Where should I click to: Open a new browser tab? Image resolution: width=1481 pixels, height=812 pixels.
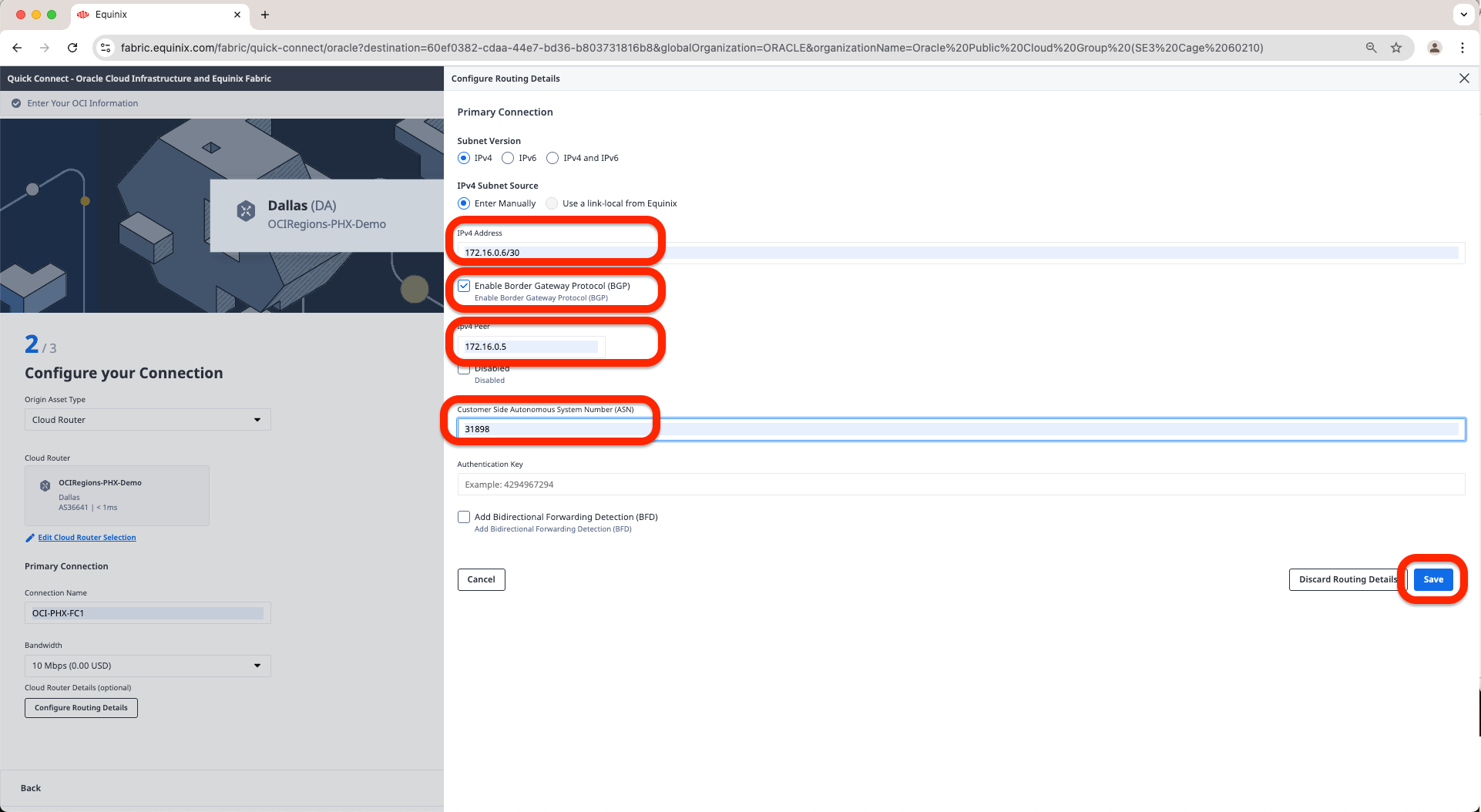(265, 15)
